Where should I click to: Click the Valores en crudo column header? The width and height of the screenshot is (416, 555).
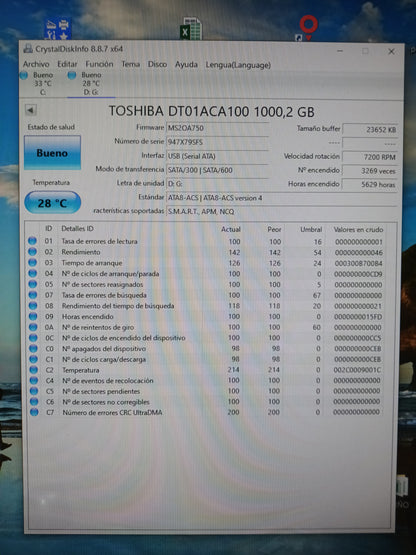358,230
